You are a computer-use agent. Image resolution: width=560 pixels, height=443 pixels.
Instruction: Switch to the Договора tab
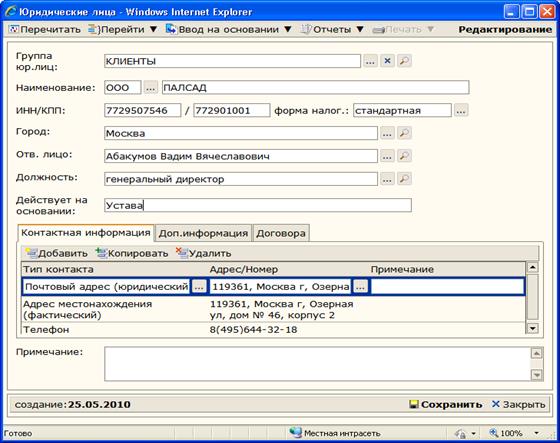(x=281, y=233)
